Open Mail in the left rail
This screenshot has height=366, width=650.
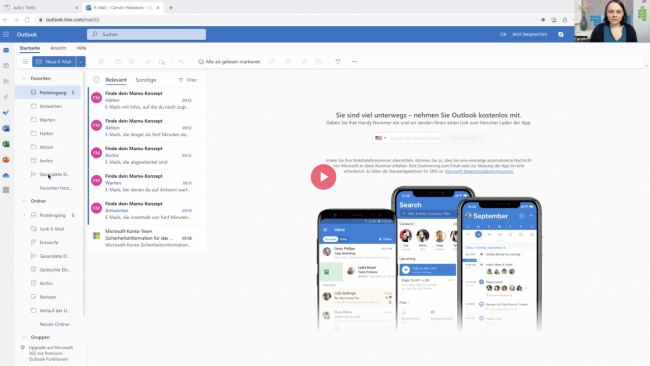[x=6, y=50]
